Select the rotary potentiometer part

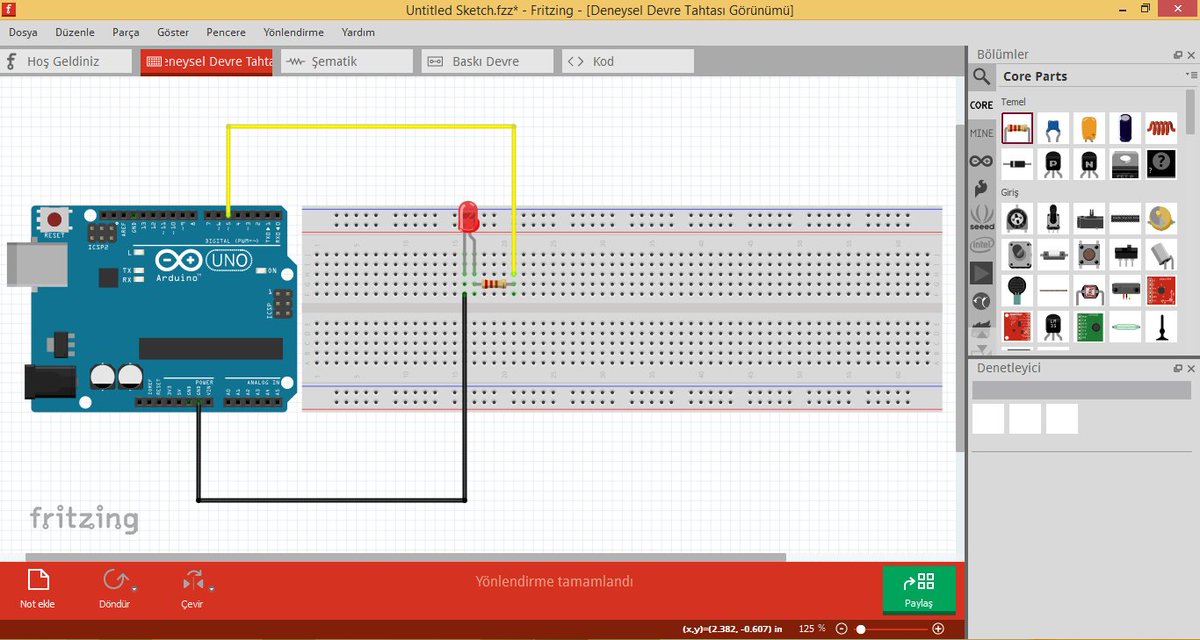pos(1017,218)
